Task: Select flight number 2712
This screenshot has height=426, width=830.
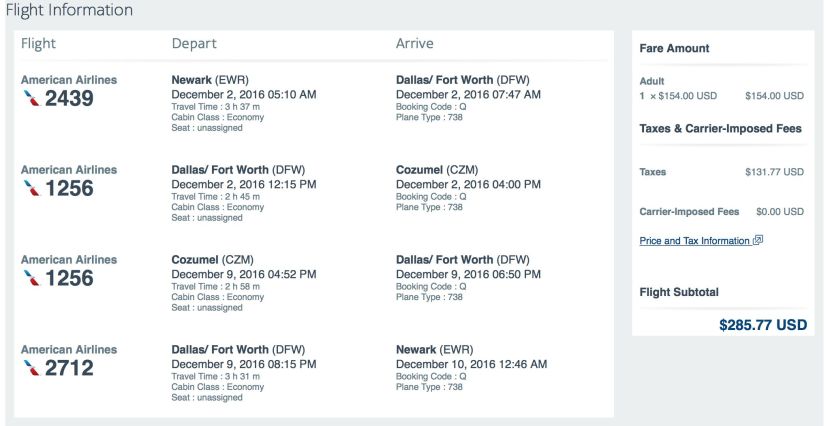Action: point(69,368)
